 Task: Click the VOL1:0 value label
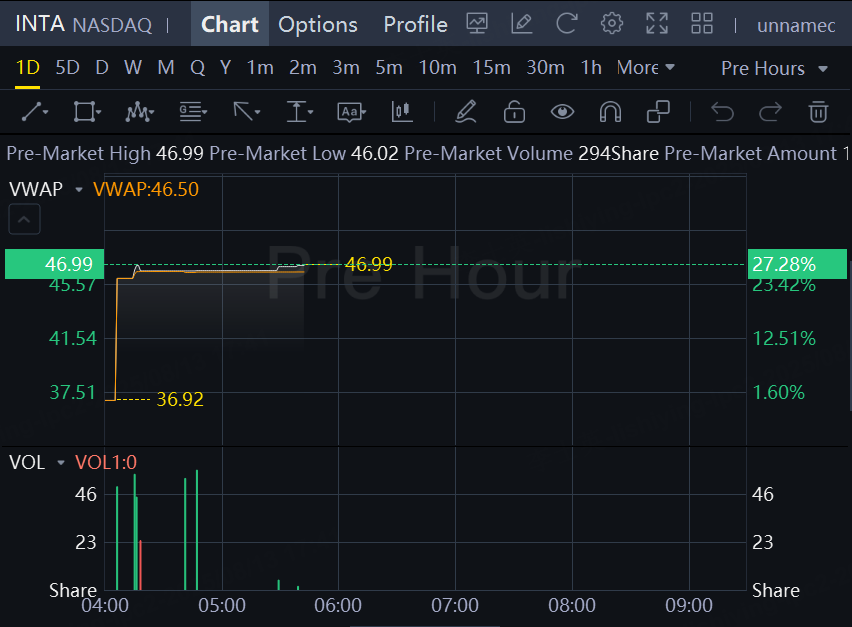tap(106, 463)
